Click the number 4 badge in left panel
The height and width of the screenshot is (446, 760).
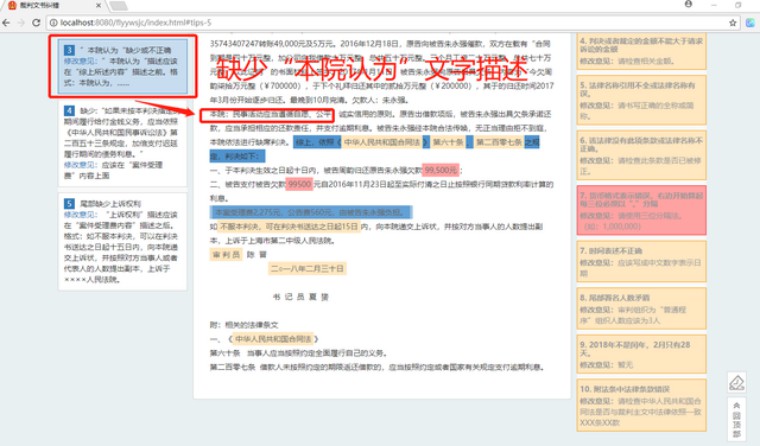tap(69, 111)
